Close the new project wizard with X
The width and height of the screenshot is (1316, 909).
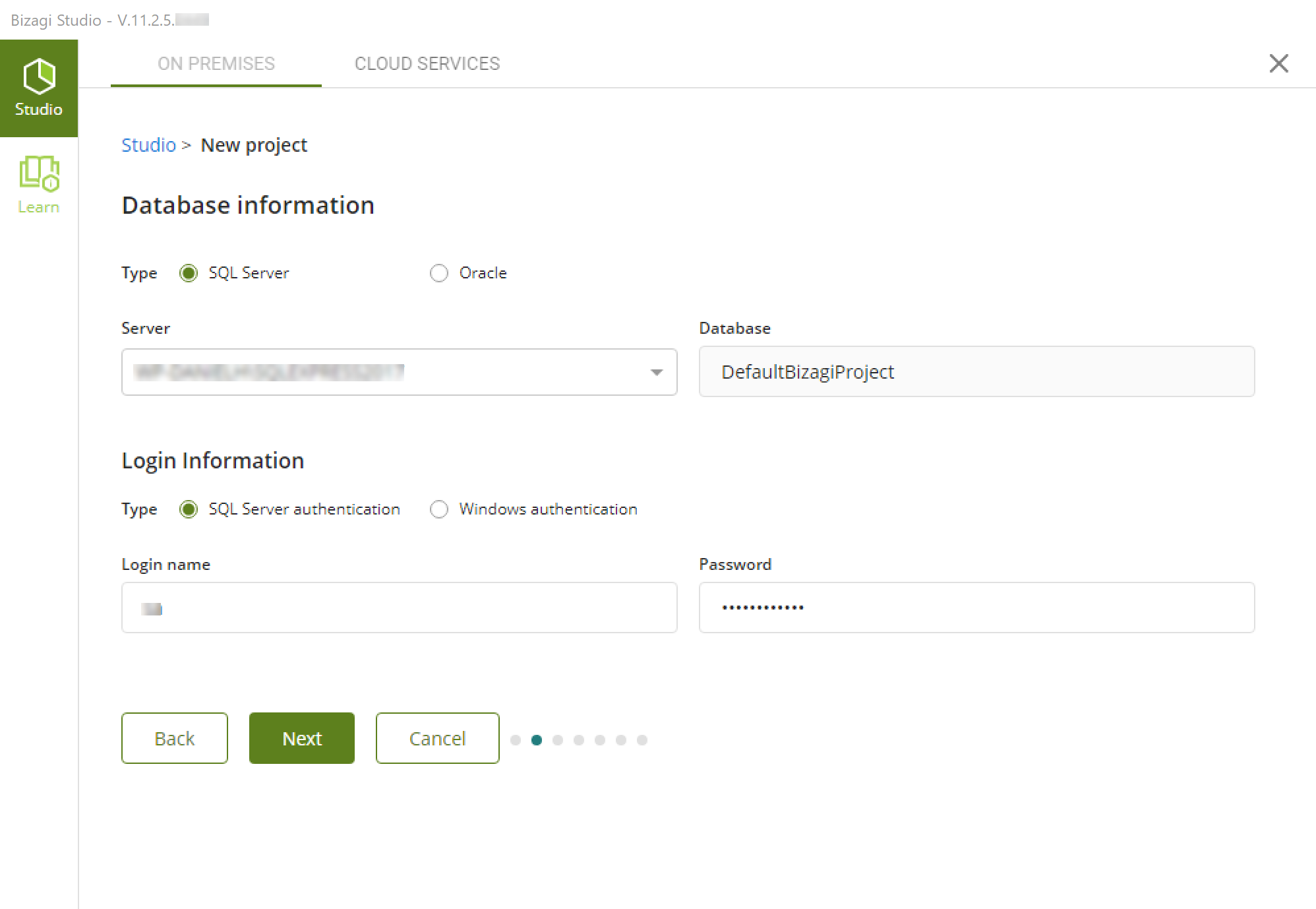click(x=1278, y=63)
